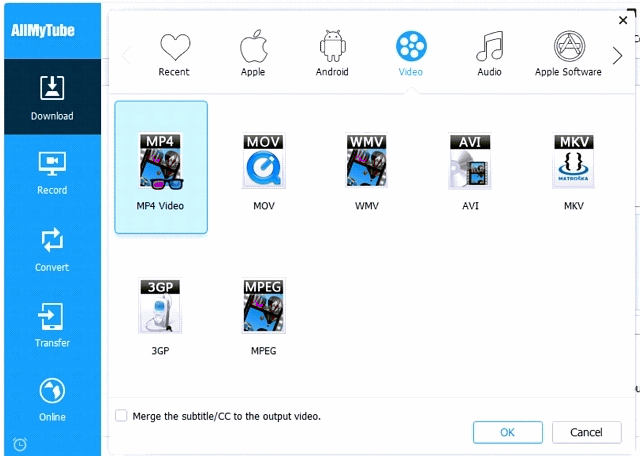Choose the 3GP format
This screenshot has height=456, width=640.
[x=160, y=317]
